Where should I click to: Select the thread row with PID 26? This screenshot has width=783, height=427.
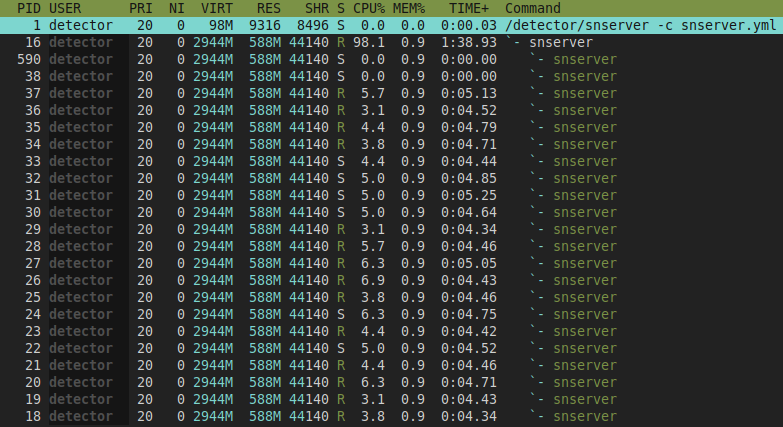click(x=392, y=280)
